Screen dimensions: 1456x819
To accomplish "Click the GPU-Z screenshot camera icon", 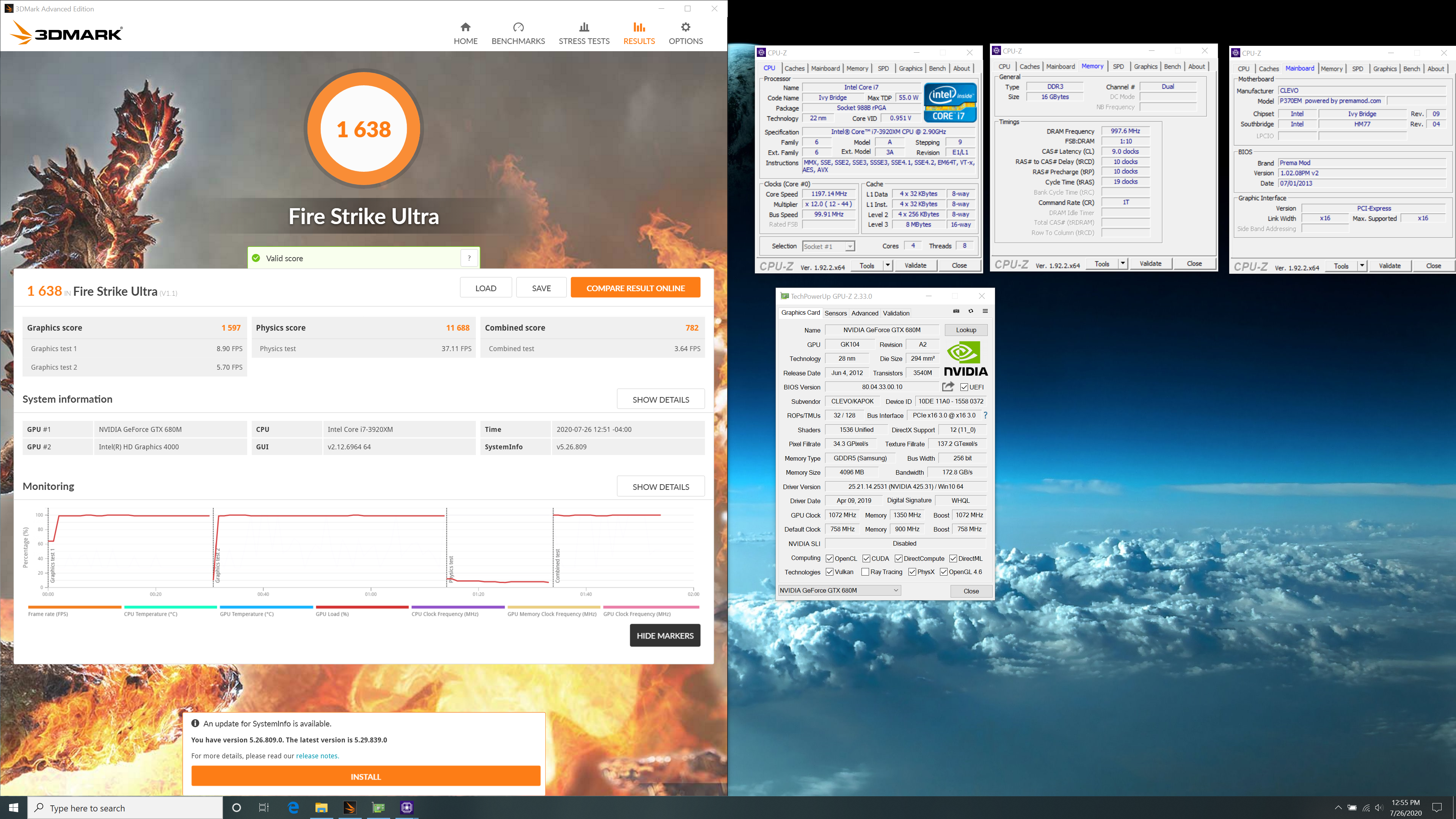I will point(956,311).
